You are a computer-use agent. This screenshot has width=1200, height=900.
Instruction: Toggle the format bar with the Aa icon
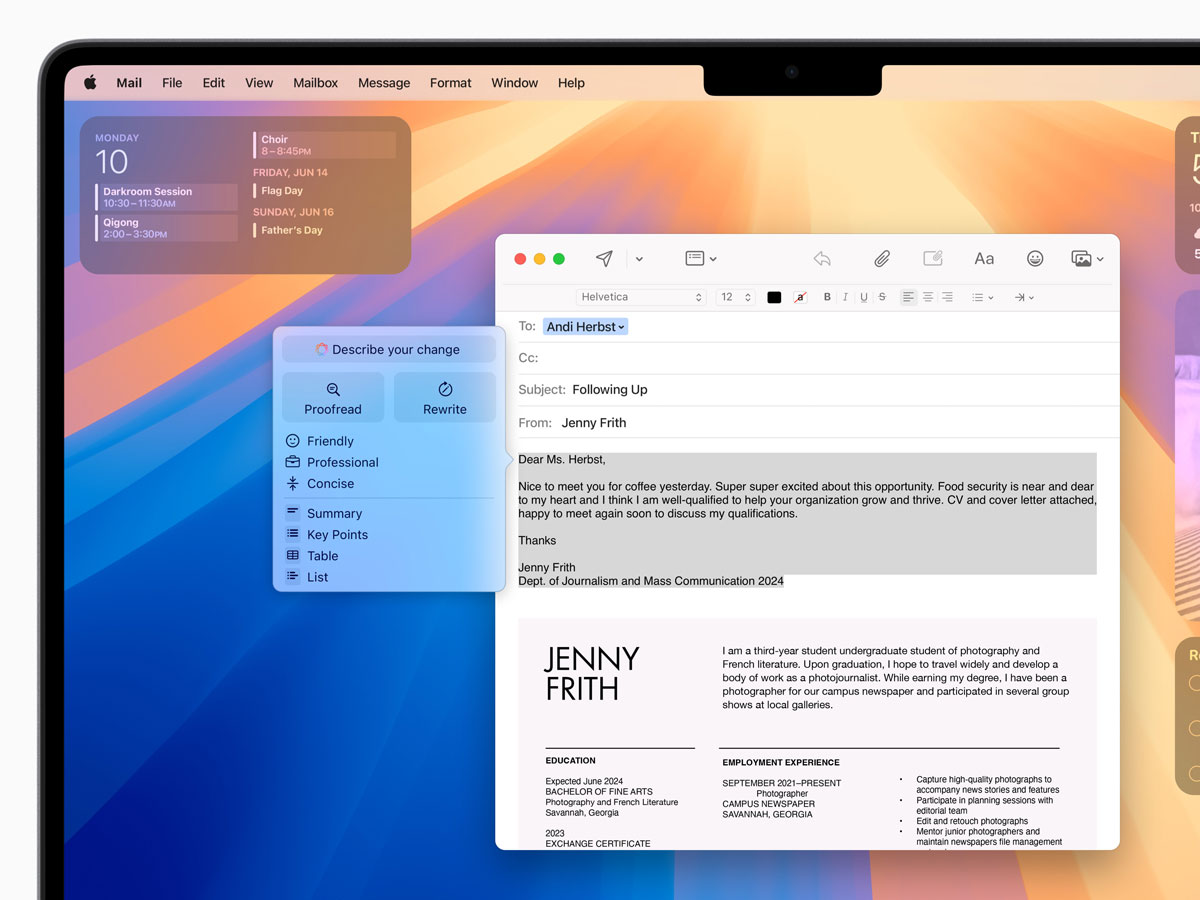click(x=984, y=259)
